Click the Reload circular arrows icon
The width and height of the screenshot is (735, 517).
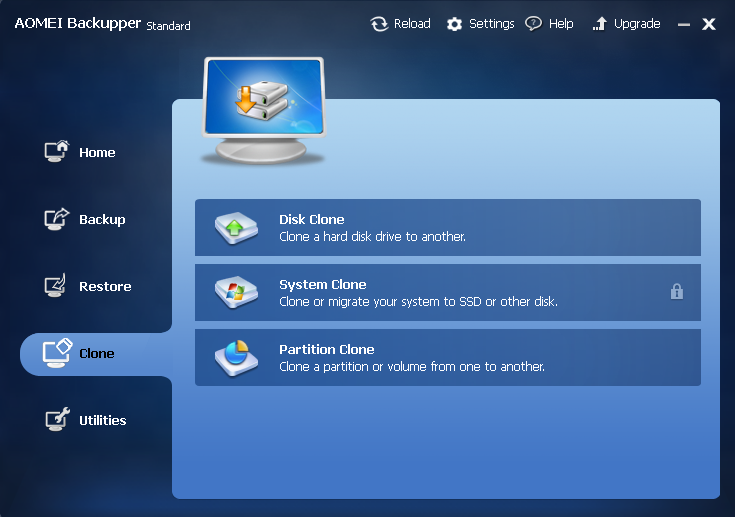point(379,24)
